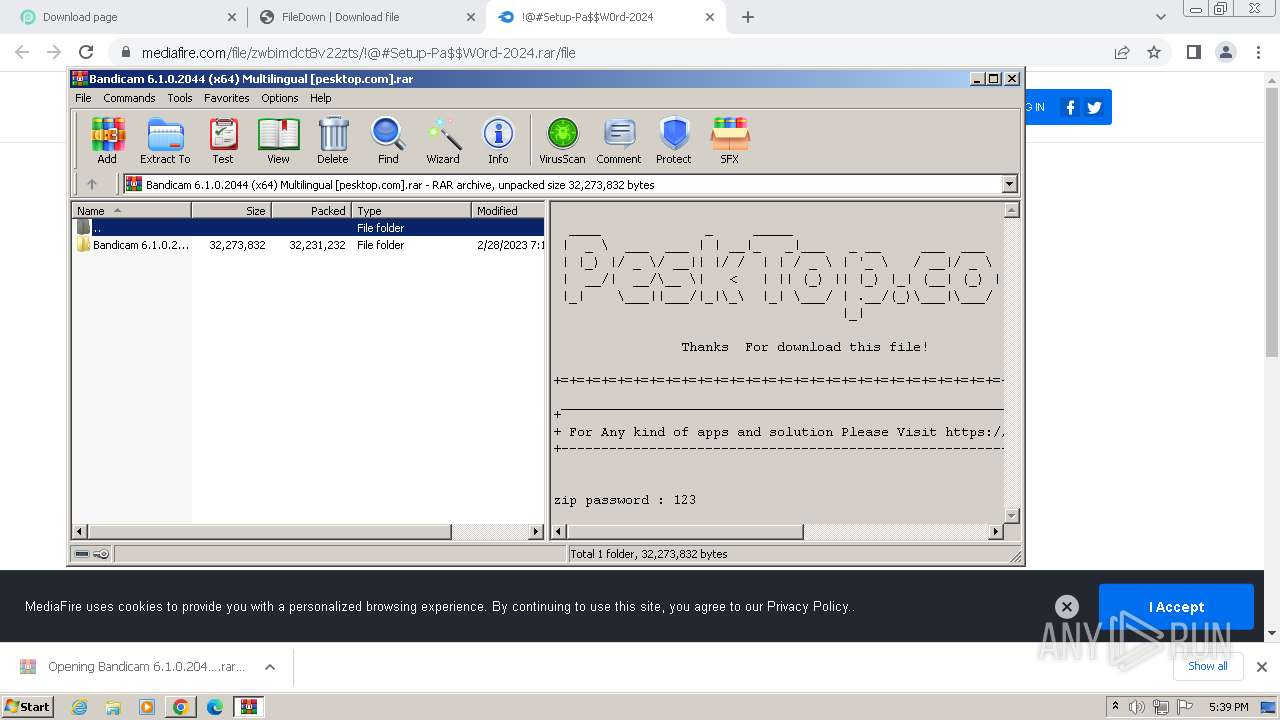Sort by the Packed column header
Viewport: 1280px width, 720px height.
tap(311, 210)
